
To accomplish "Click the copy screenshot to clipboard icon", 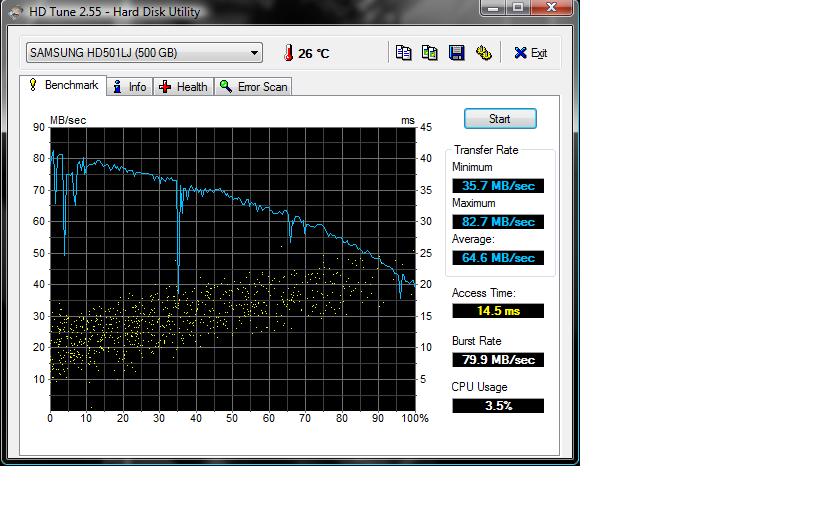I will coord(430,52).
